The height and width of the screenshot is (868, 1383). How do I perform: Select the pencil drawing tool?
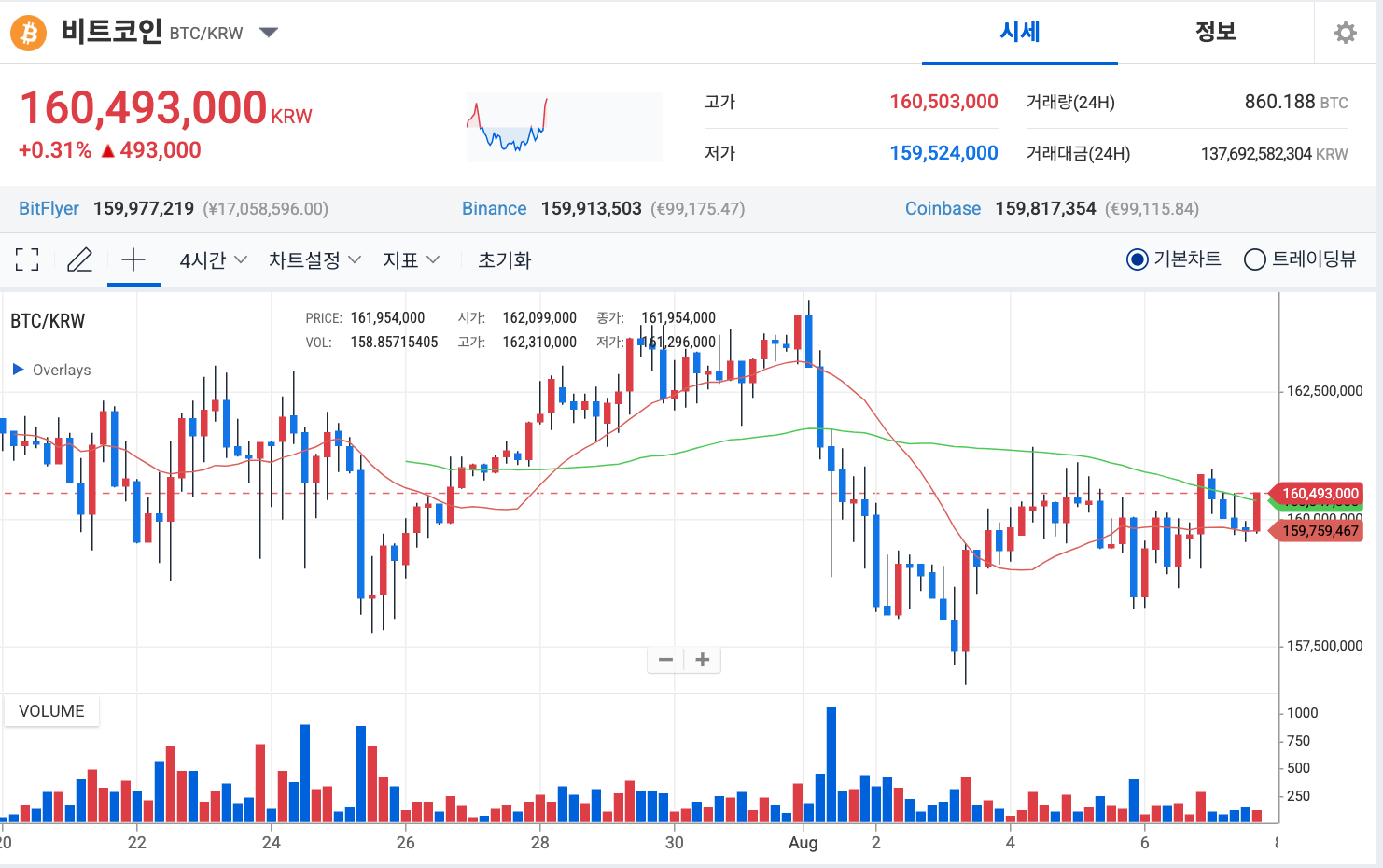point(80,259)
